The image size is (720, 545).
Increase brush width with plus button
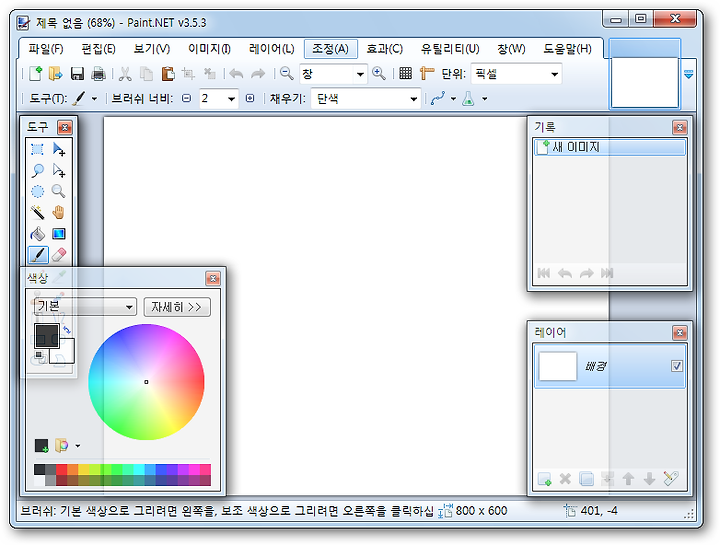coord(250,98)
